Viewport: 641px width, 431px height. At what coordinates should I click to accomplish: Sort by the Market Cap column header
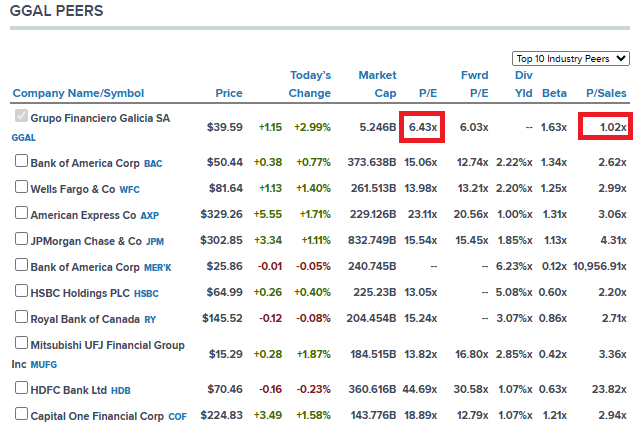tap(377, 84)
